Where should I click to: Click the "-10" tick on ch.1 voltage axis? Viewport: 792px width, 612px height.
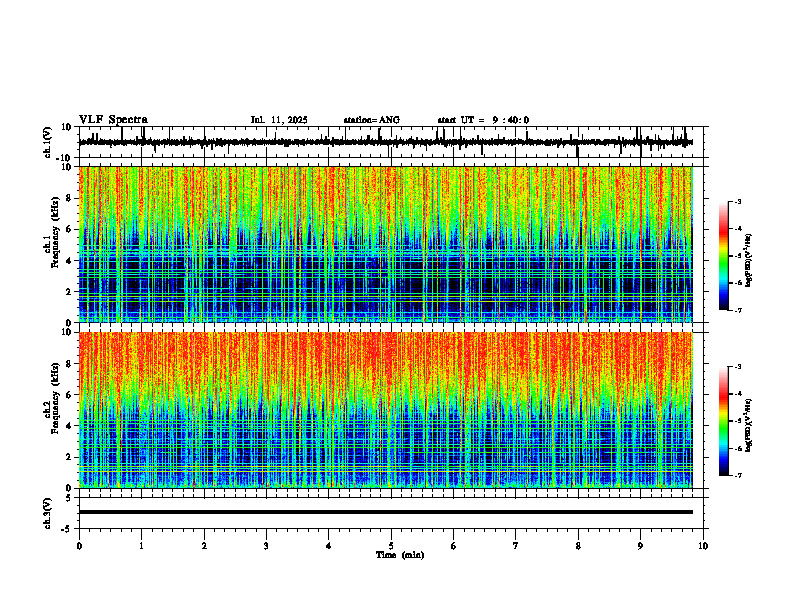pos(65,158)
